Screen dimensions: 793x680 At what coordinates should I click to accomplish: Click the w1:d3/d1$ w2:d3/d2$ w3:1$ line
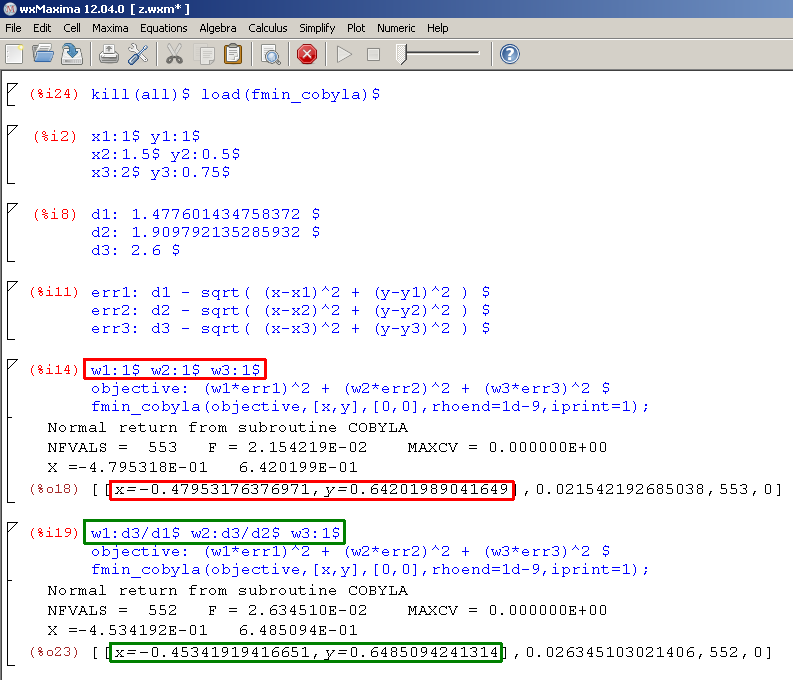coord(215,533)
